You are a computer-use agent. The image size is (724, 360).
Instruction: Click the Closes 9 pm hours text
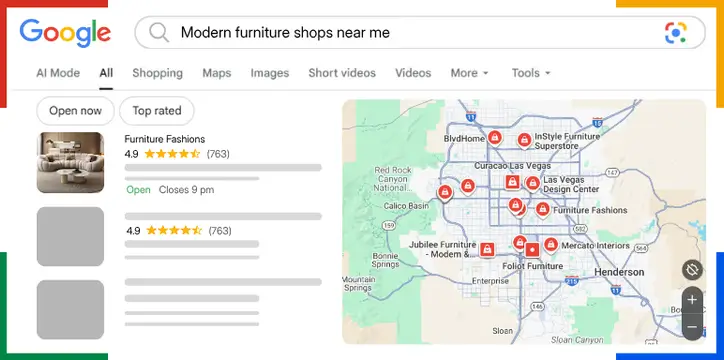coord(187,190)
